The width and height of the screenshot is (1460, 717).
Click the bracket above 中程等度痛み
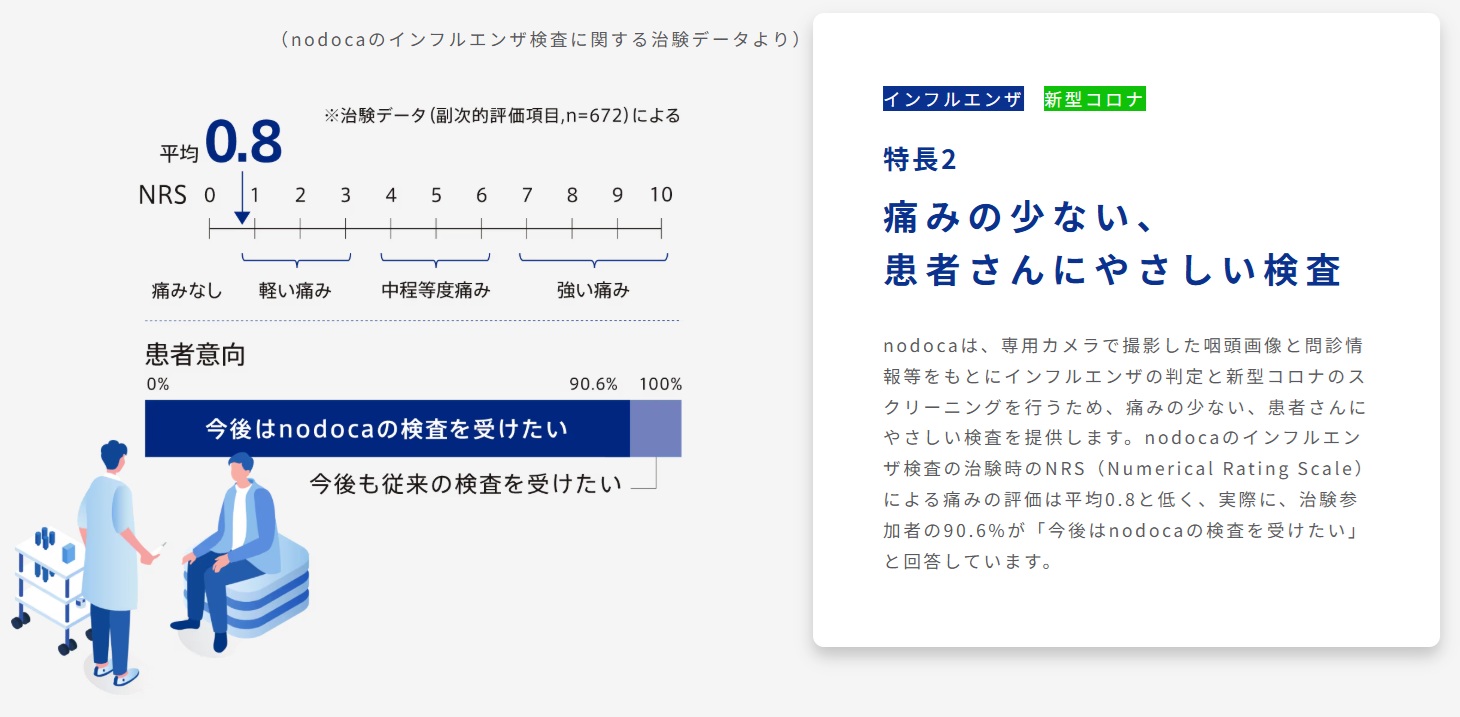pyautogui.click(x=436, y=260)
